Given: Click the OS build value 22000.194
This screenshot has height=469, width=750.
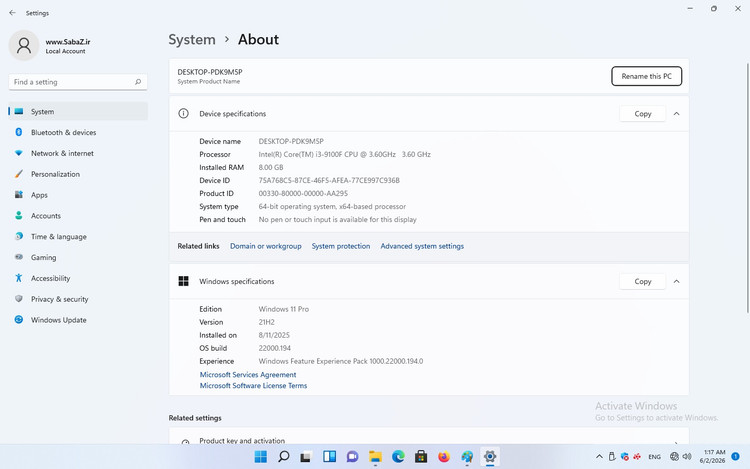Looking at the screenshot, I should (275, 349).
